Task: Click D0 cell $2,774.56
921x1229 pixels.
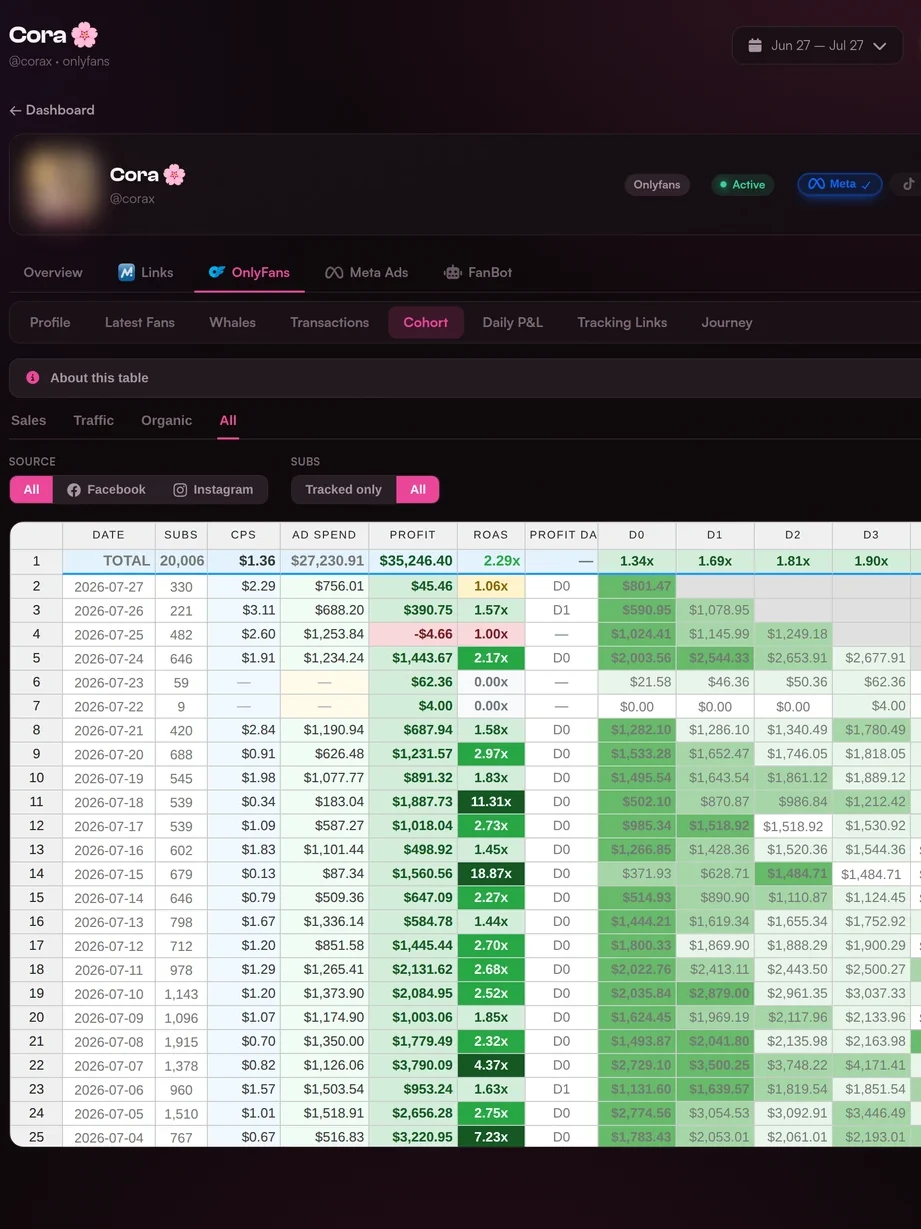Action: coord(637,1112)
